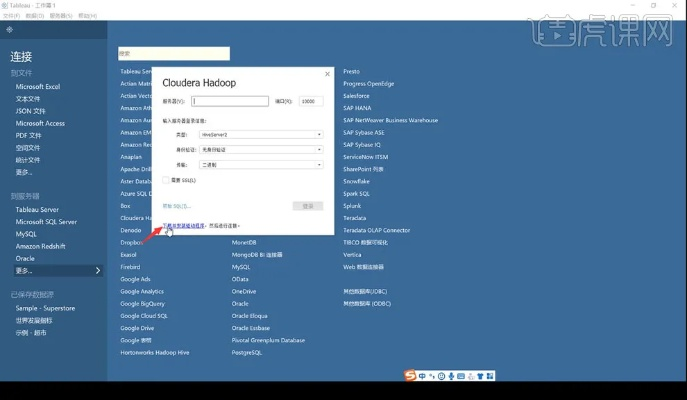Select Pivotal Greenplum Database connector
This screenshot has height=400, width=687.
[x=268, y=340]
